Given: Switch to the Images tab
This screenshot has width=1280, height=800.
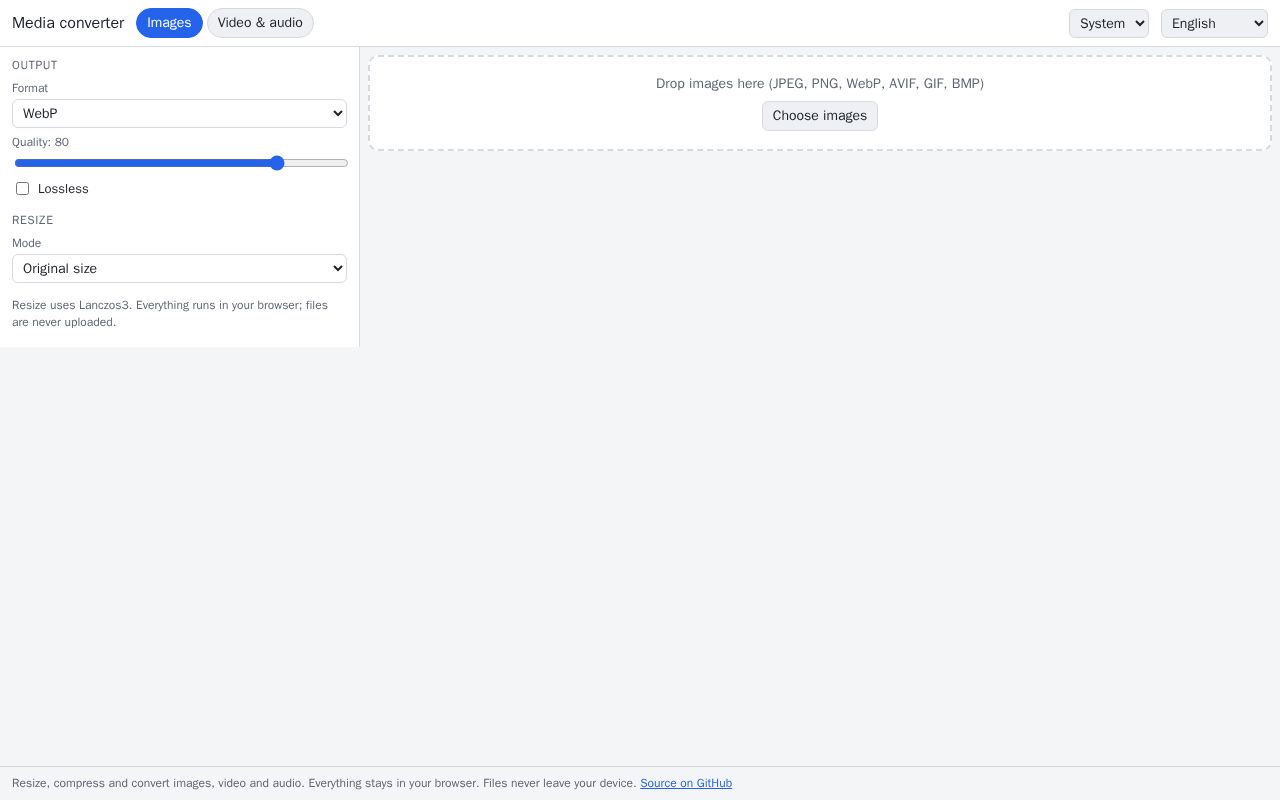Looking at the screenshot, I should point(169,23).
